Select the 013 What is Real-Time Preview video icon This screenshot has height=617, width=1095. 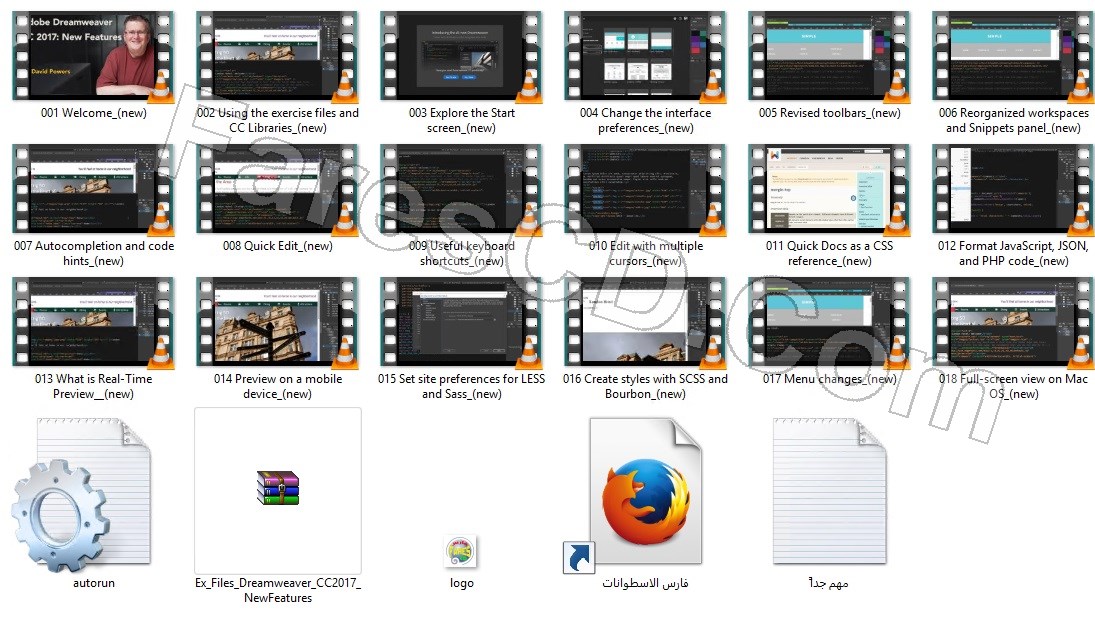[x=93, y=322]
